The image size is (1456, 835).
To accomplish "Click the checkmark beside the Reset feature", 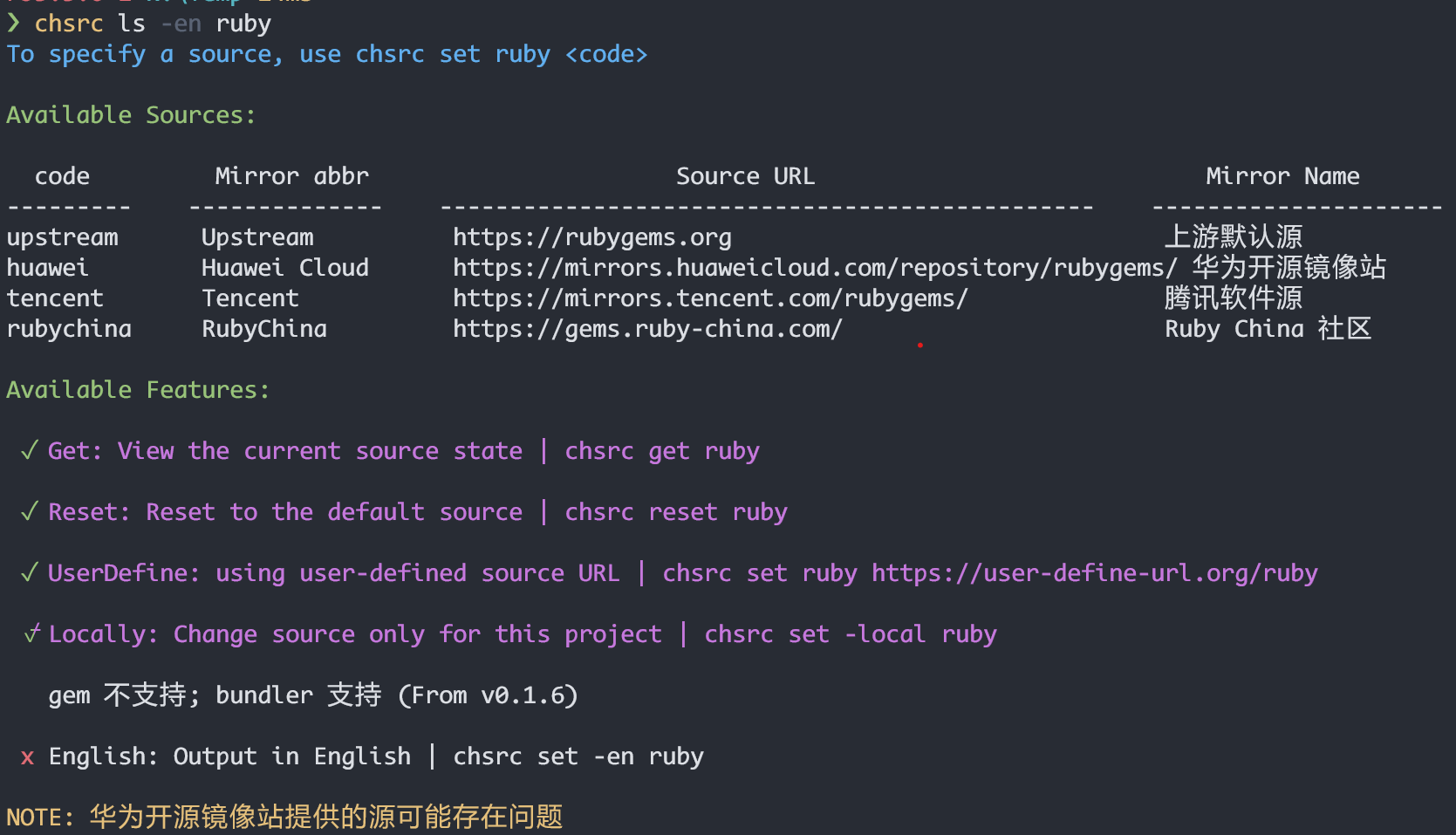I will point(29,511).
